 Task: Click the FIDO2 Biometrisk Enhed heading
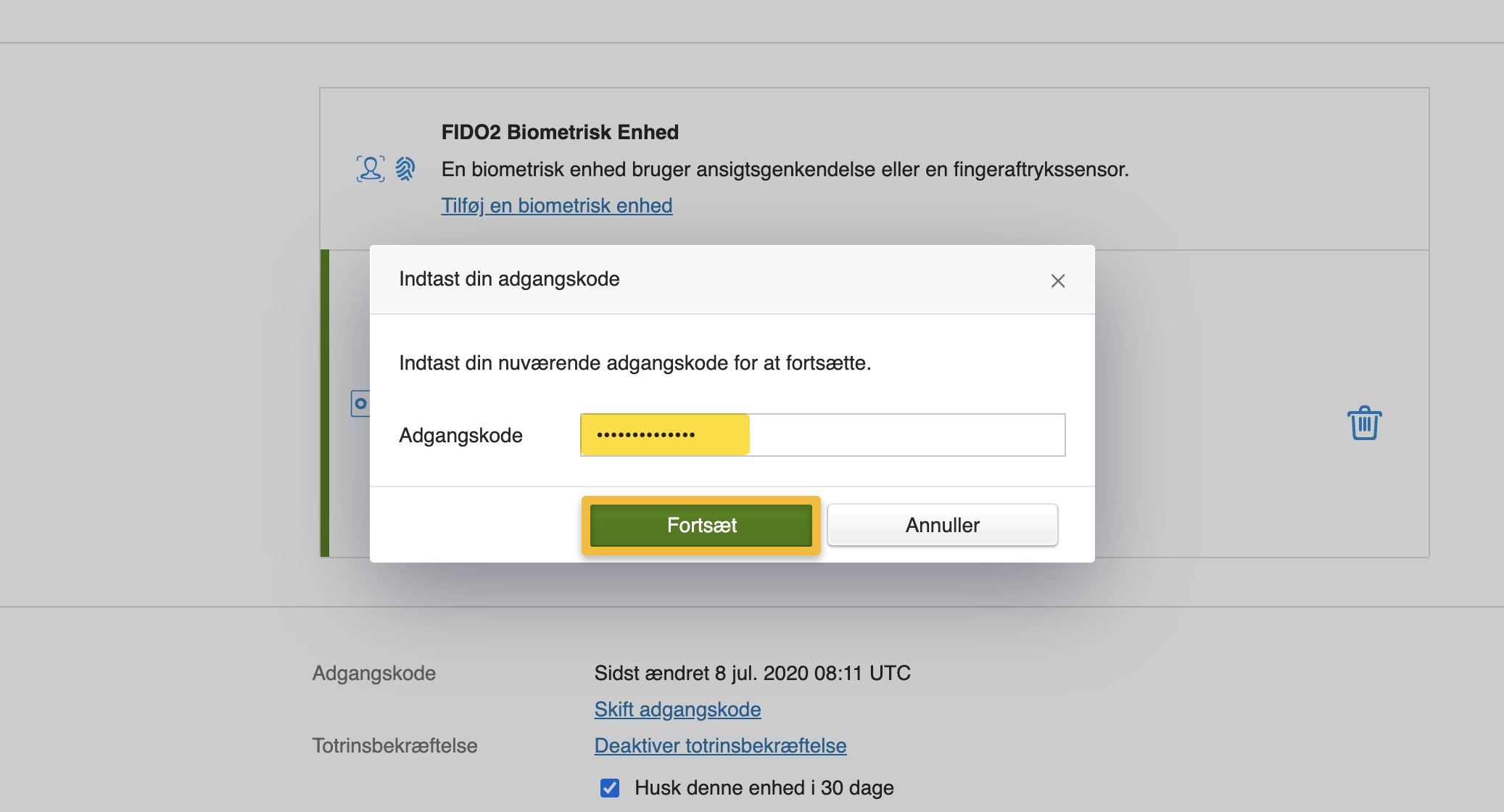[559, 131]
